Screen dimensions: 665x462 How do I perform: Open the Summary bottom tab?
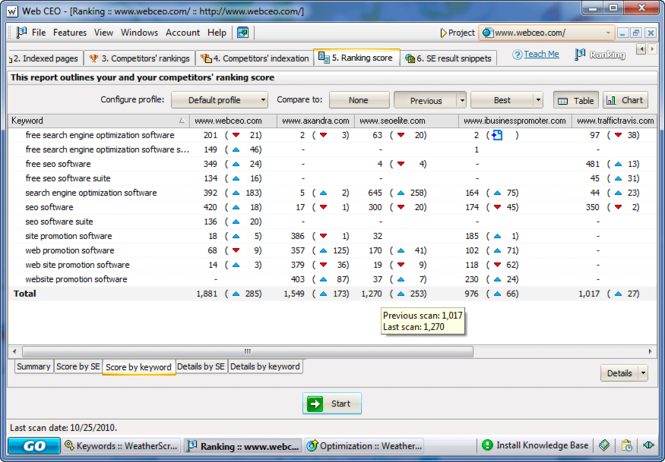pos(33,367)
